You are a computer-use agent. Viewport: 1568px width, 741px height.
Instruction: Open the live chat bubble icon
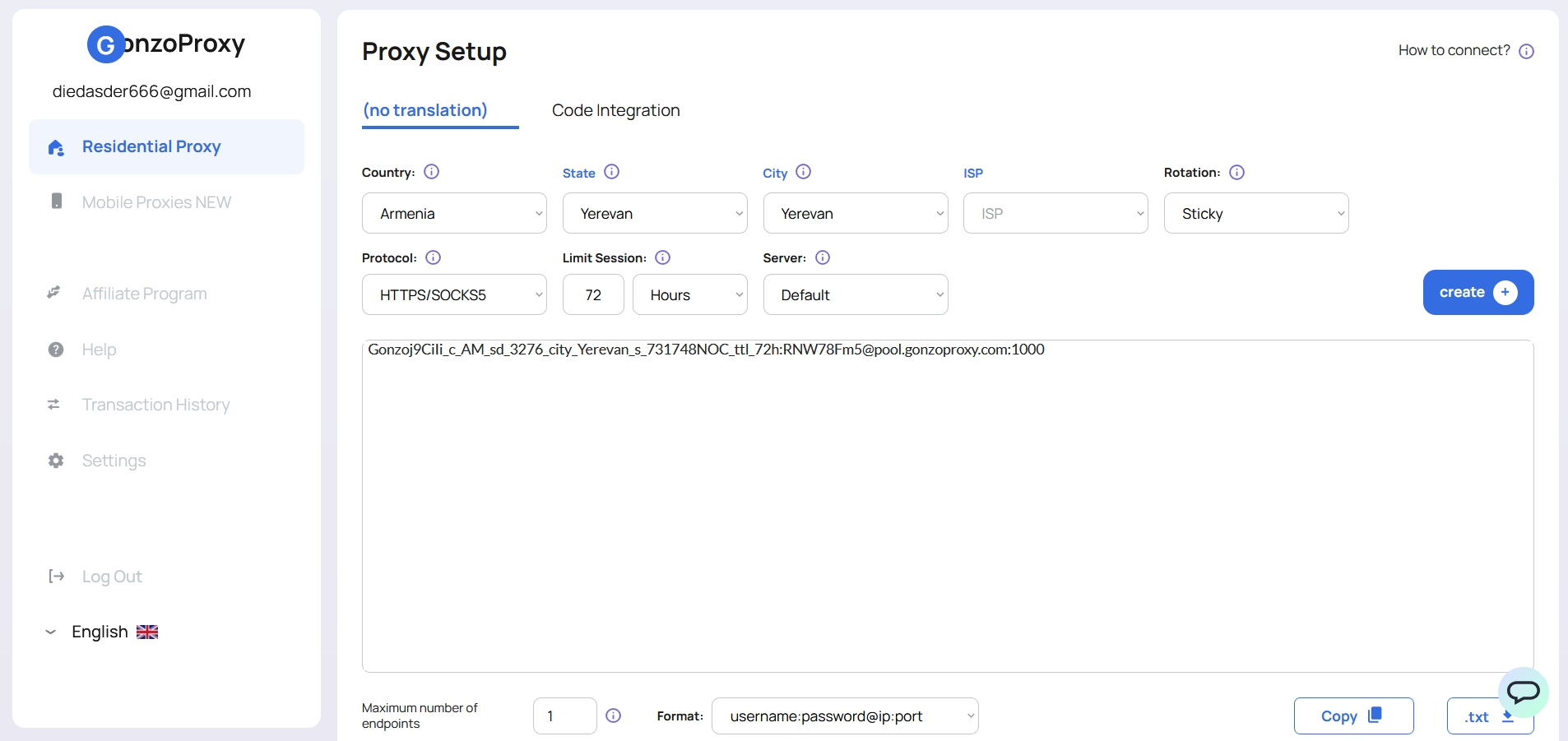(x=1523, y=692)
